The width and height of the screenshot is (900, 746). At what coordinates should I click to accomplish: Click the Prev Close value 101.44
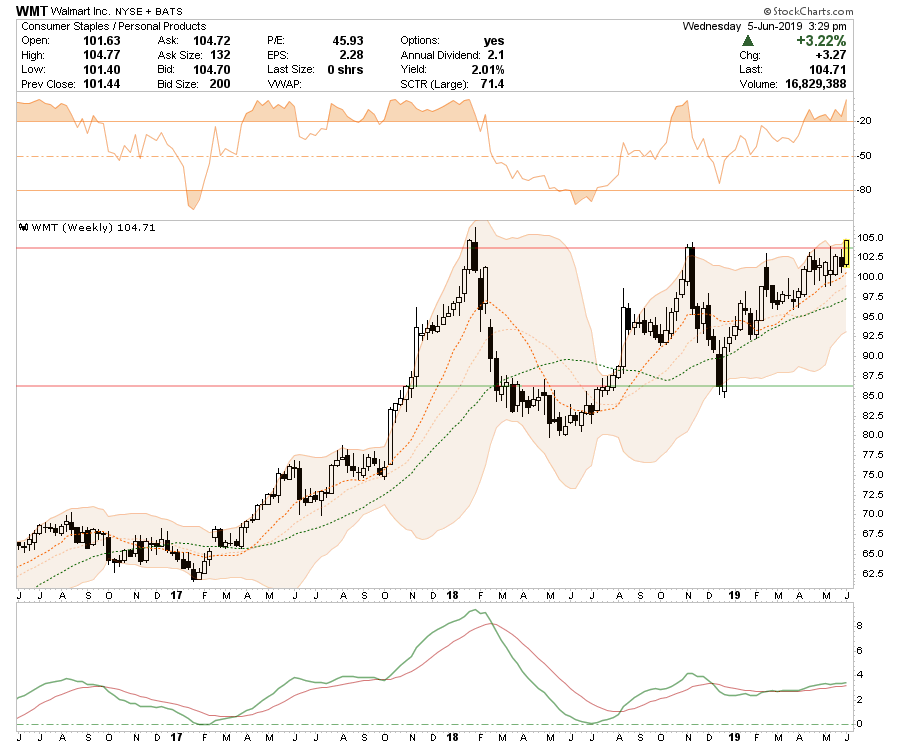(102, 84)
